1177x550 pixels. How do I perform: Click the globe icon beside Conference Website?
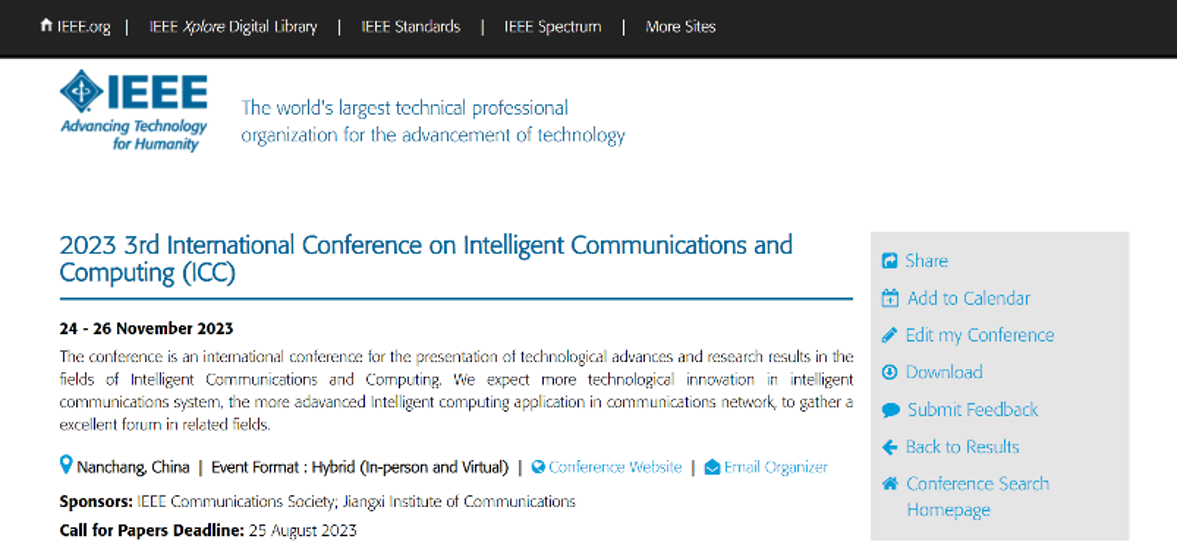pyautogui.click(x=537, y=467)
